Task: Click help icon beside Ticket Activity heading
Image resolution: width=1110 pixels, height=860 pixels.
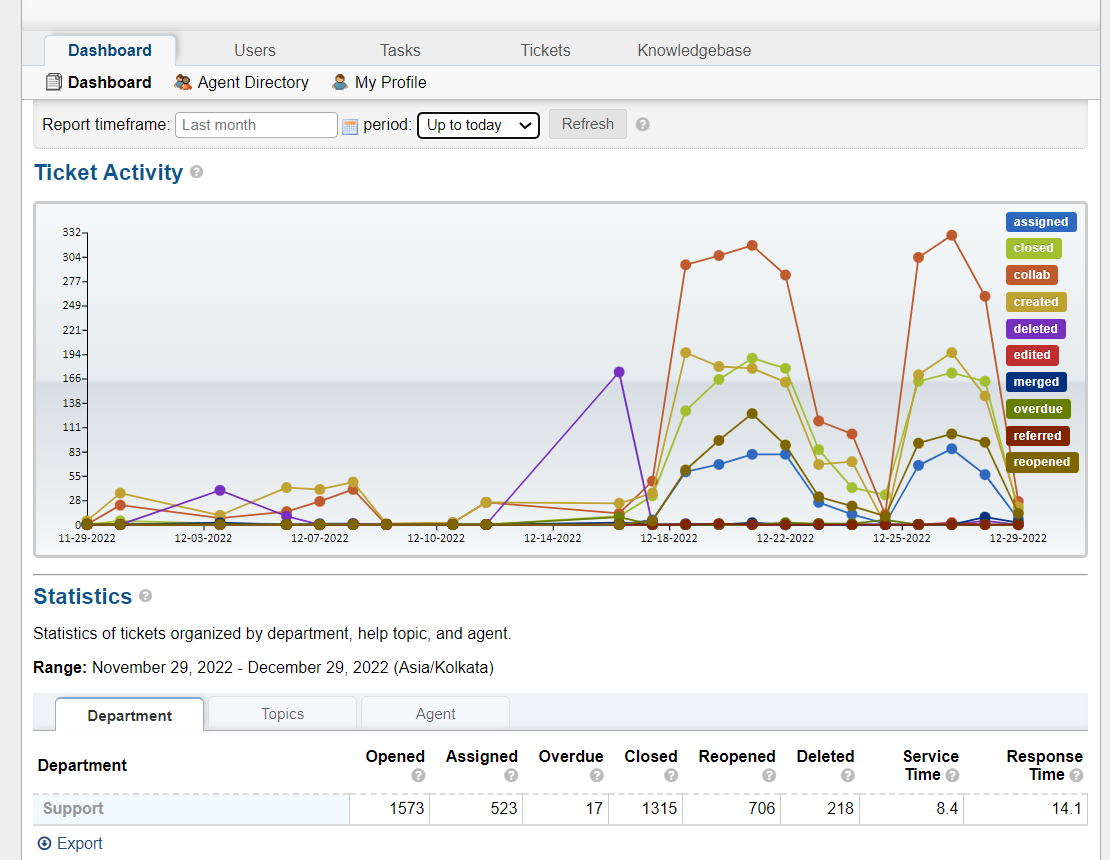Action: click(197, 172)
